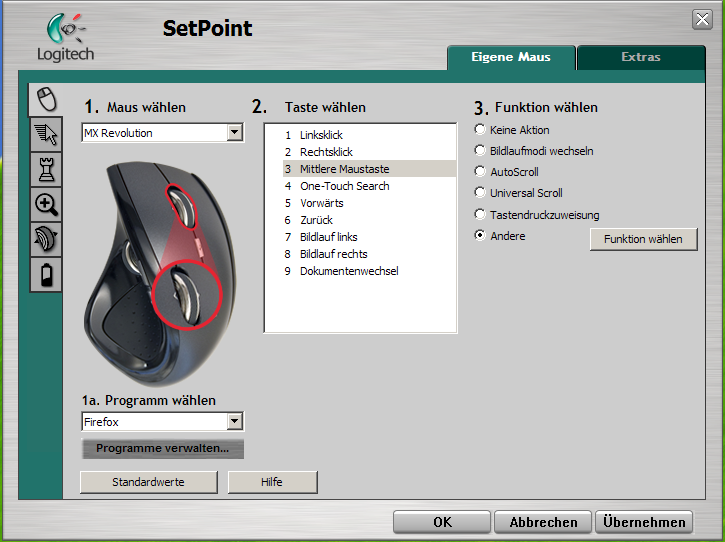Click the MX Revolution mouse image

pyautogui.click(x=160, y=273)
